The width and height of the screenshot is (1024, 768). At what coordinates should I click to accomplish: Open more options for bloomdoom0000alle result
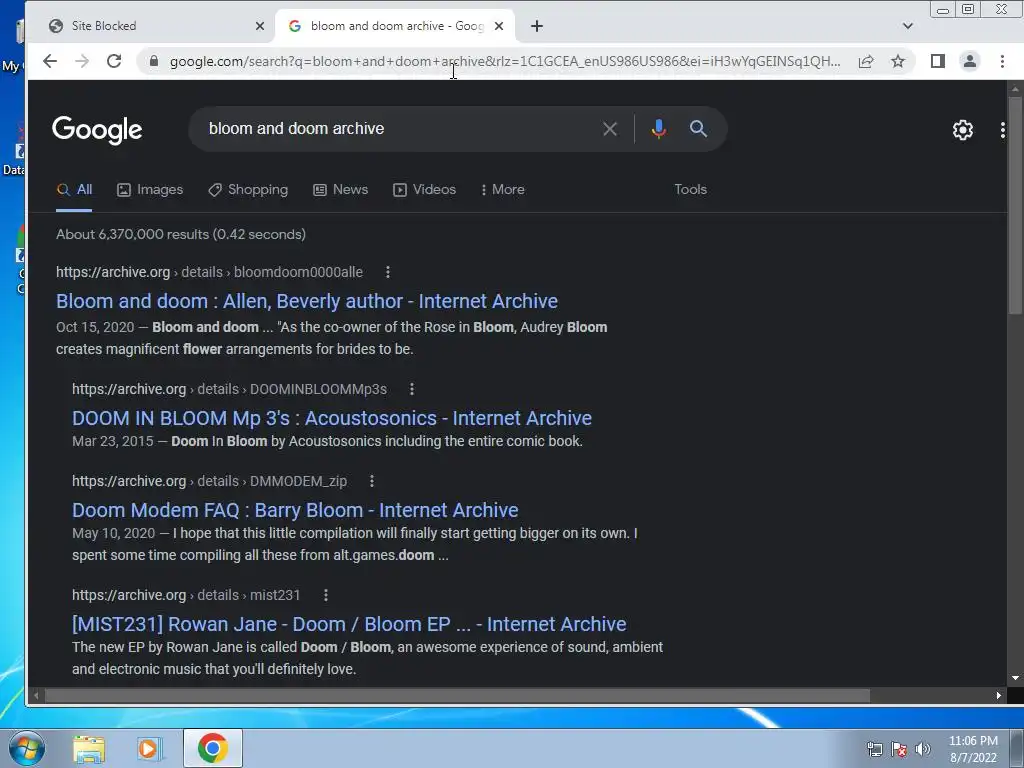click(x=388, y=272)
